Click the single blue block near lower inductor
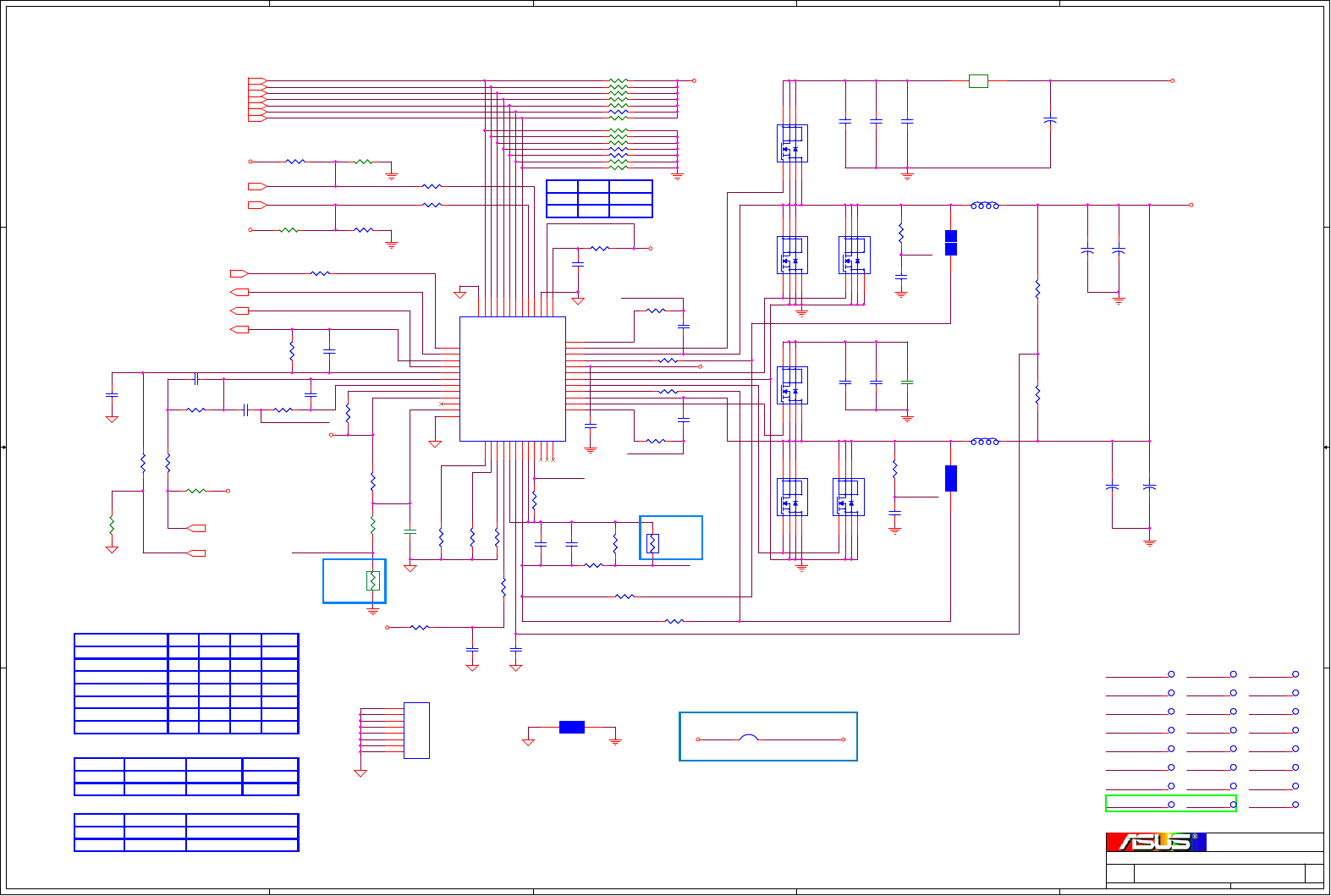Viewport: 1331px width, 896px height. (951, 478)
